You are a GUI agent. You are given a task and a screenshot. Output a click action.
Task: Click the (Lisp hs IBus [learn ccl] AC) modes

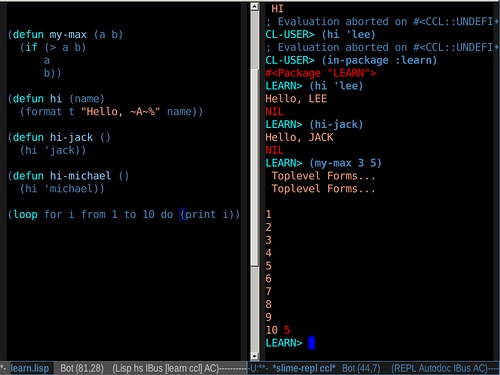pos(166,368)
